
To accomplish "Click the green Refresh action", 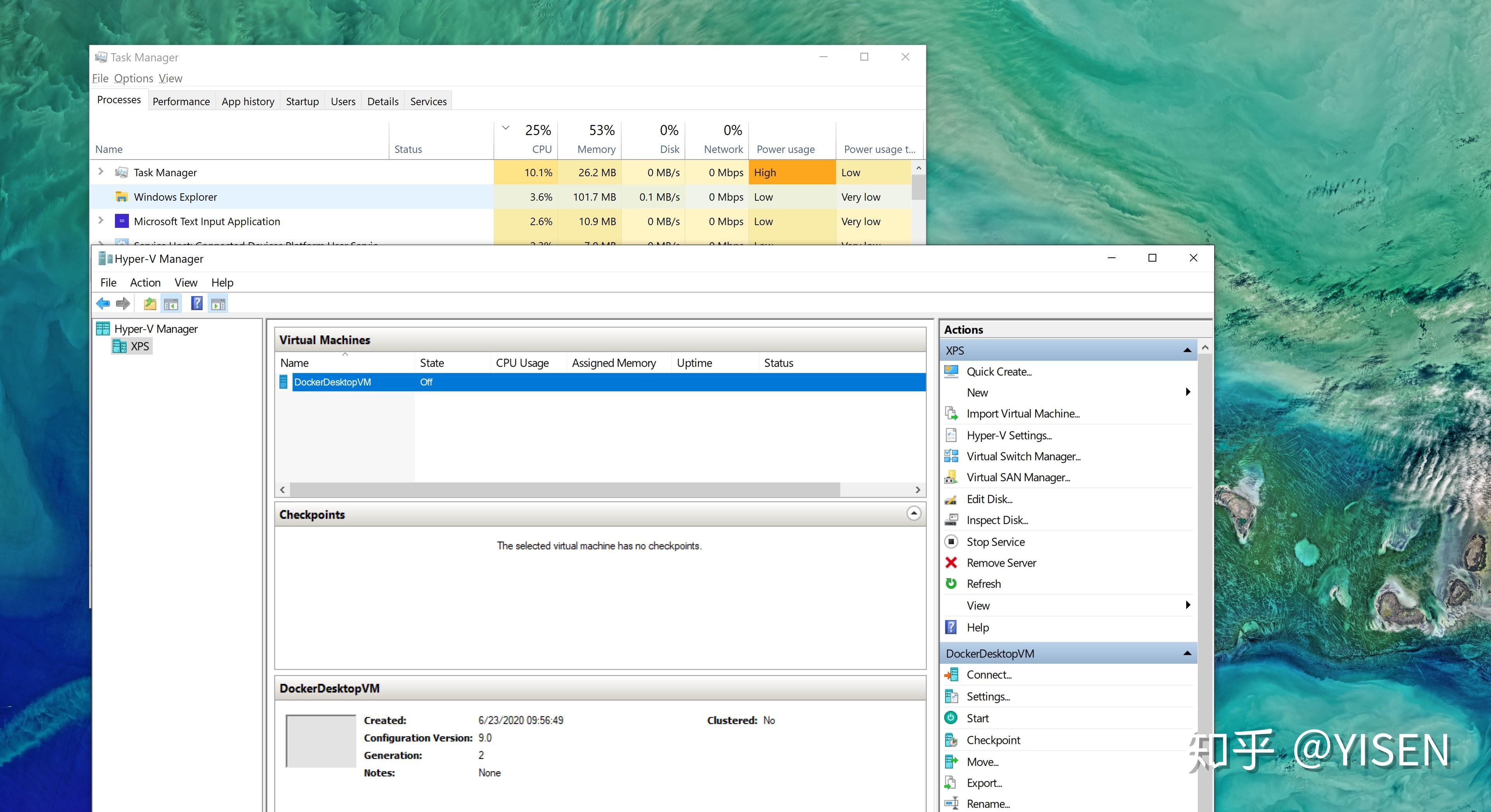I will point(983,583).
